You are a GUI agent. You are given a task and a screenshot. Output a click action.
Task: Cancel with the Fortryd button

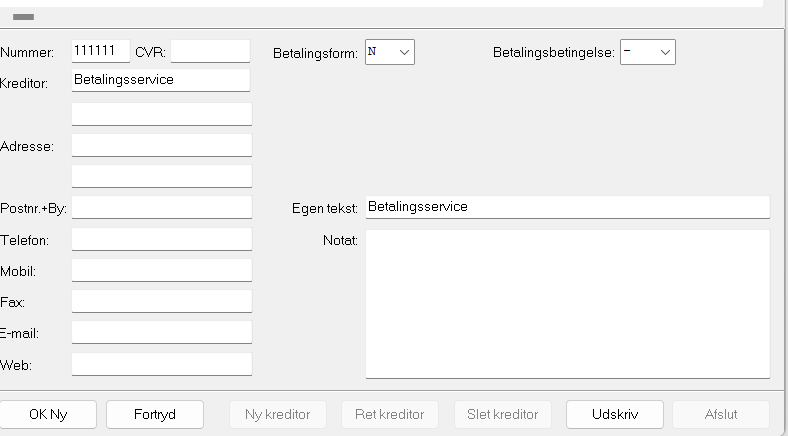155,414
